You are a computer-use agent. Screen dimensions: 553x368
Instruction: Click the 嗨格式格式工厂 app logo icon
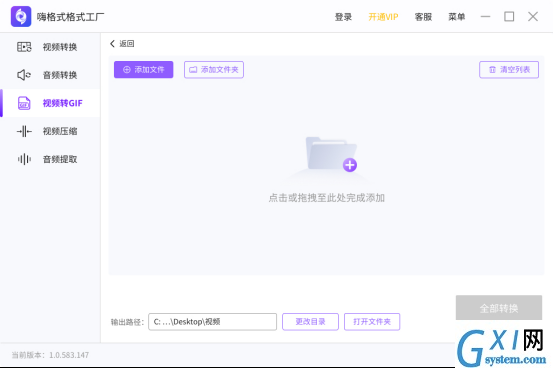(21, 17)
